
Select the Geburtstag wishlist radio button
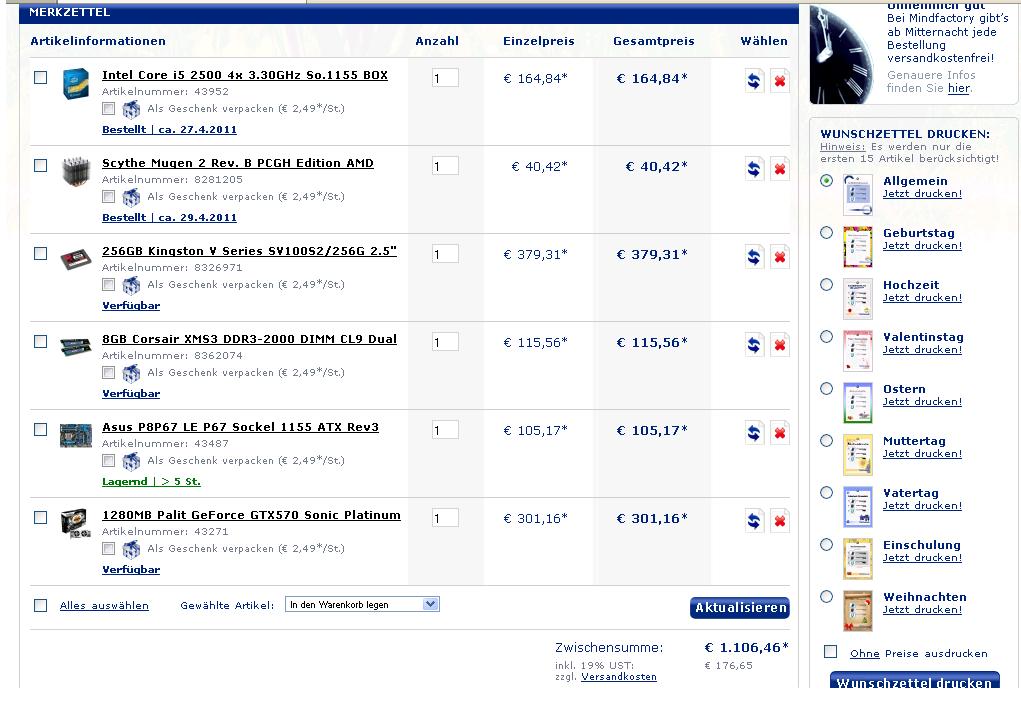pos(826,233)
